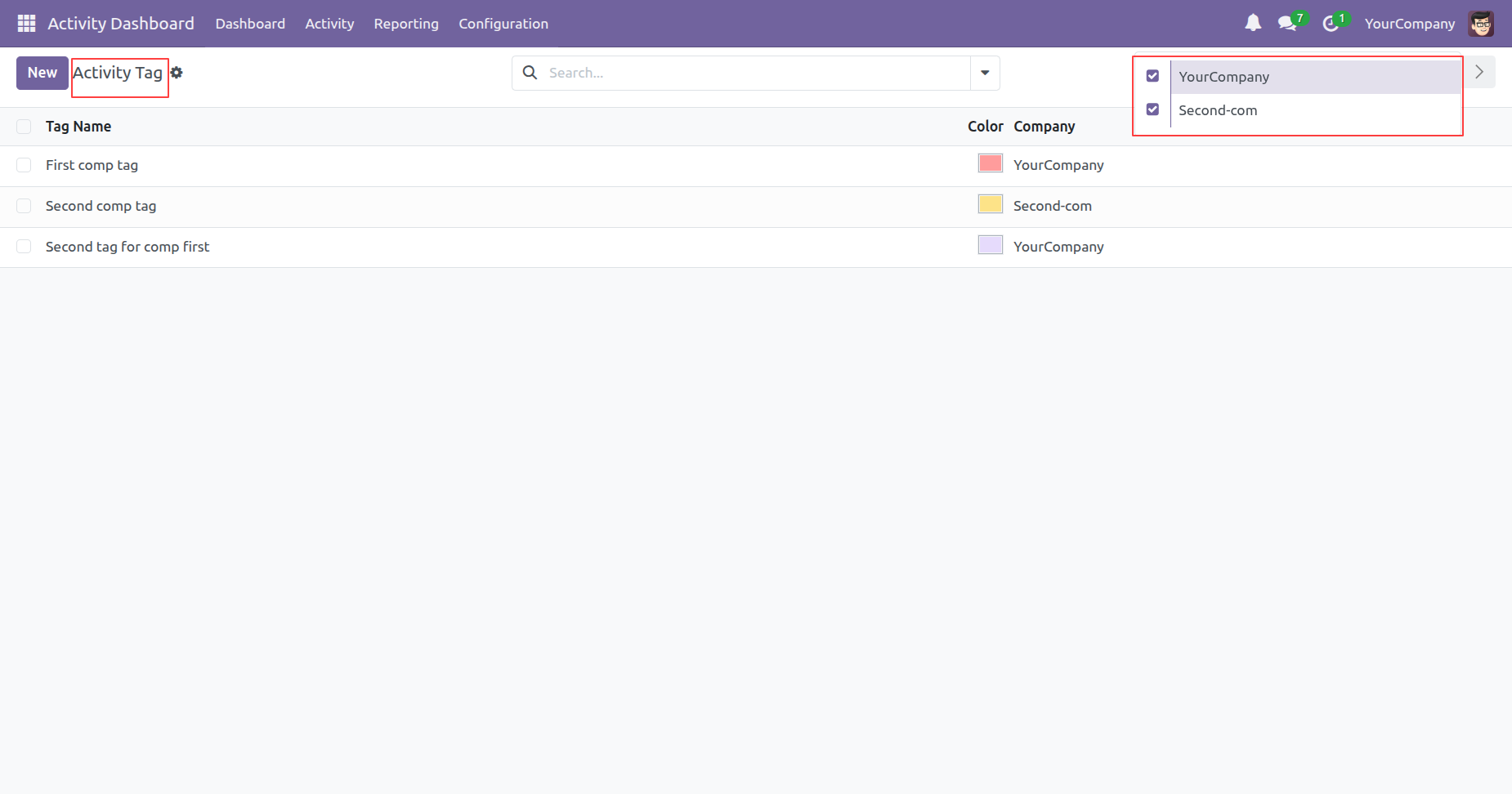The height and width of the screenshot is (794, 1512).
Task: Toggle the select-all checkbox in table header
Action: pos(24,127)
